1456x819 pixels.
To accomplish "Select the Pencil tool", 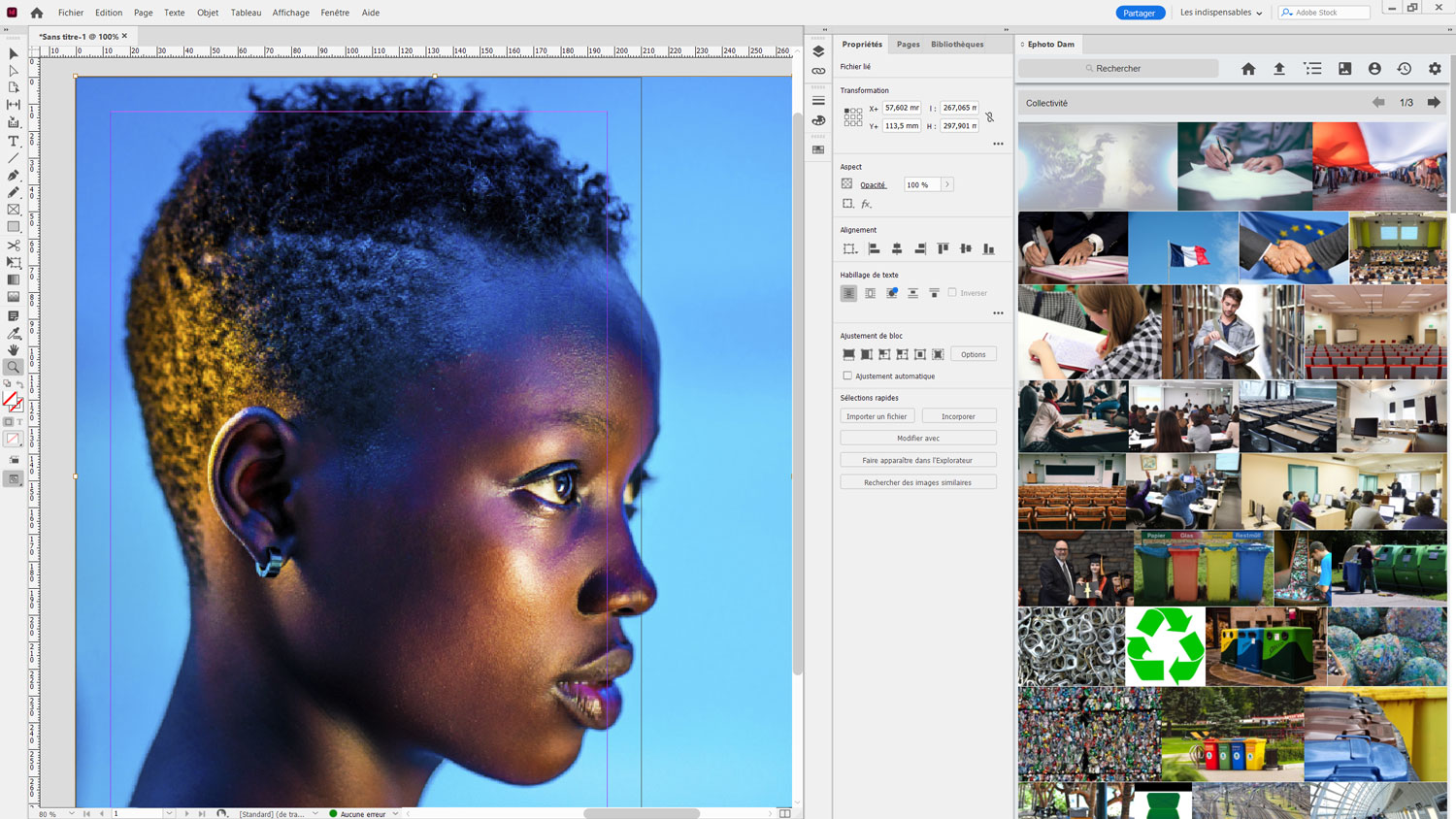I will click(14, 192).
